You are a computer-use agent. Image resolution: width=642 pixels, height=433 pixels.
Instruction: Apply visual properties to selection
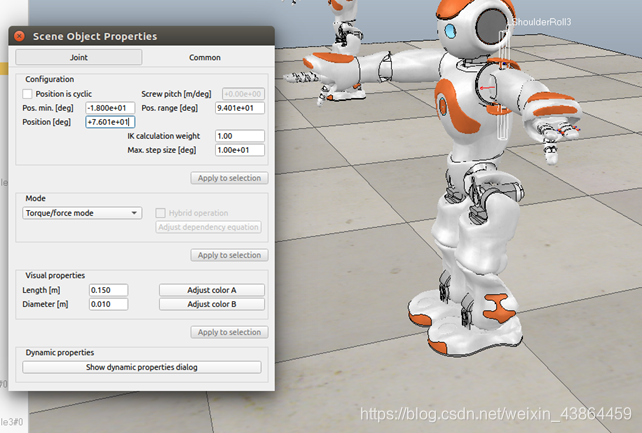pyautogui.click(x=229, y=332)
